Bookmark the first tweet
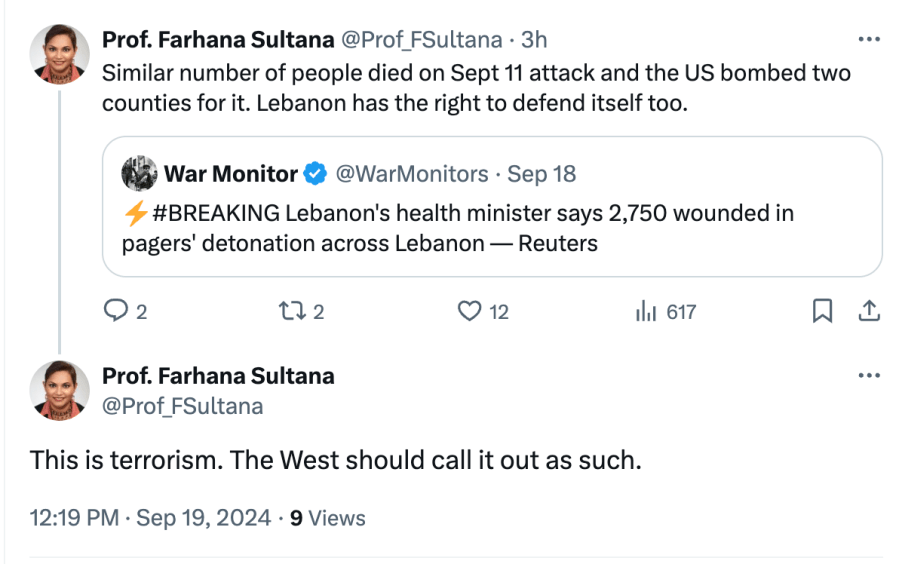The height and width of the screenshot is (564, 899). tap(822, 312)
